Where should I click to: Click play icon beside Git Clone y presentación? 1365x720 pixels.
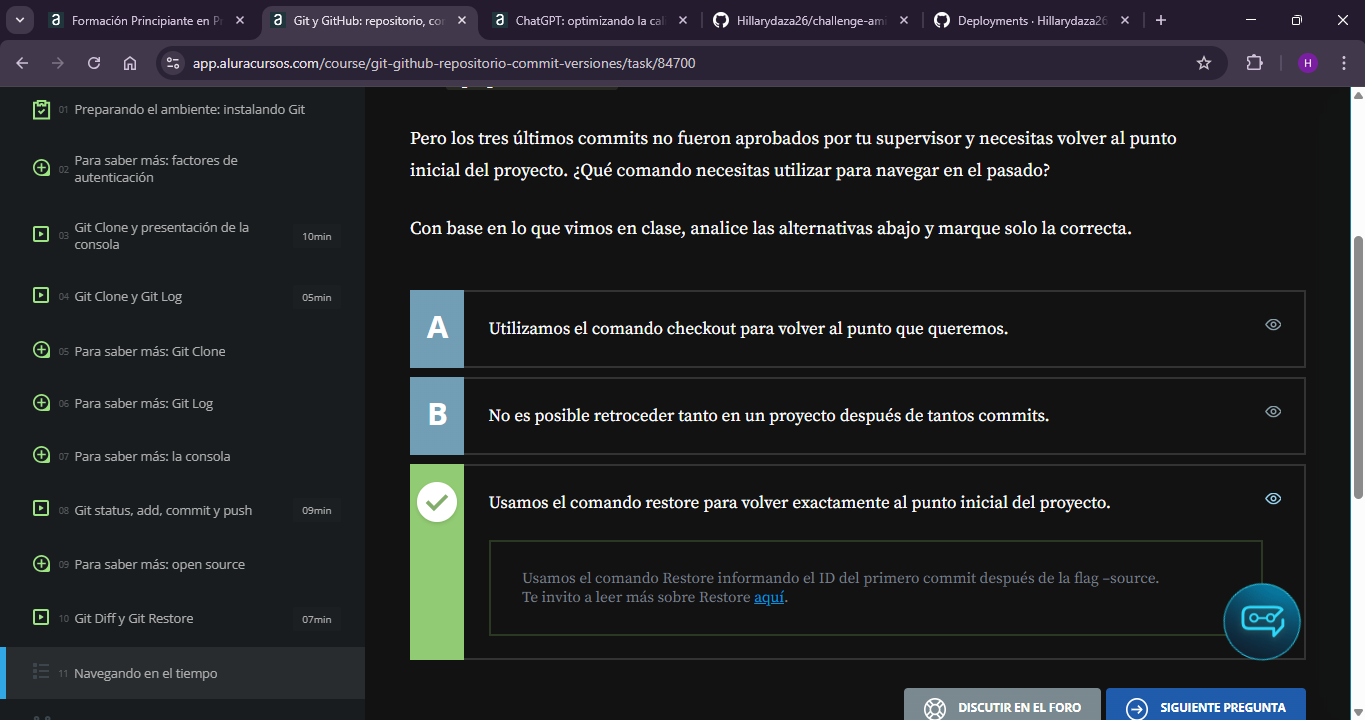(41, 235)
